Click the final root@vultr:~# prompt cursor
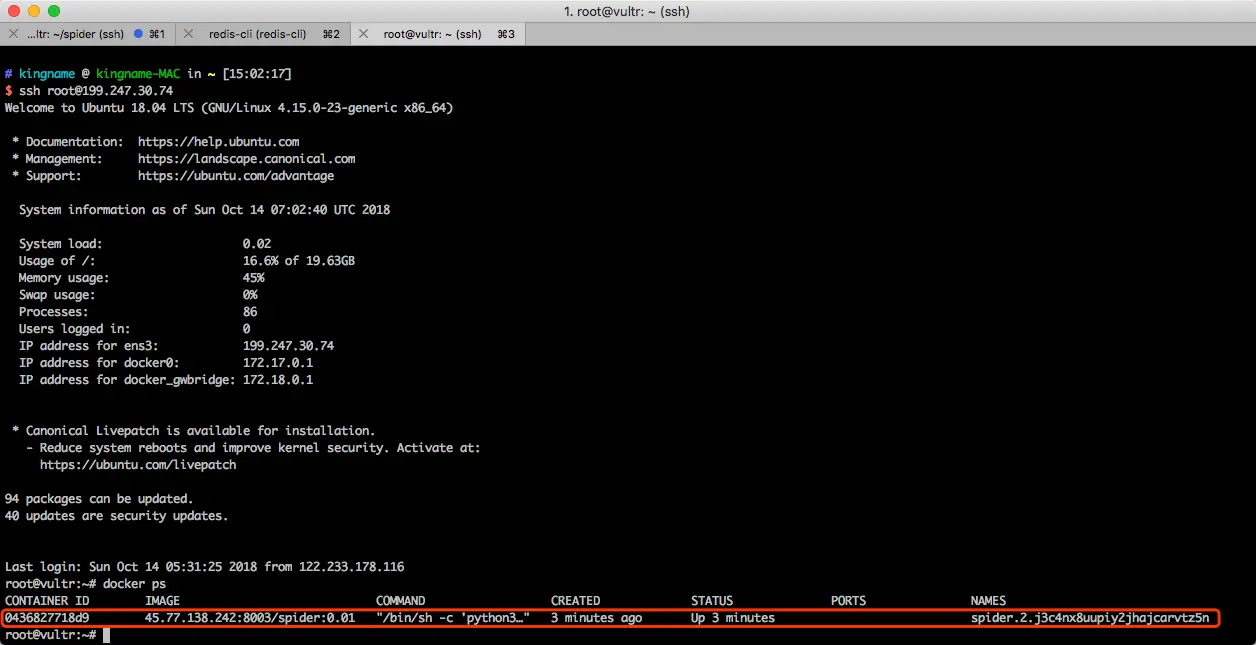 point(106,635)
